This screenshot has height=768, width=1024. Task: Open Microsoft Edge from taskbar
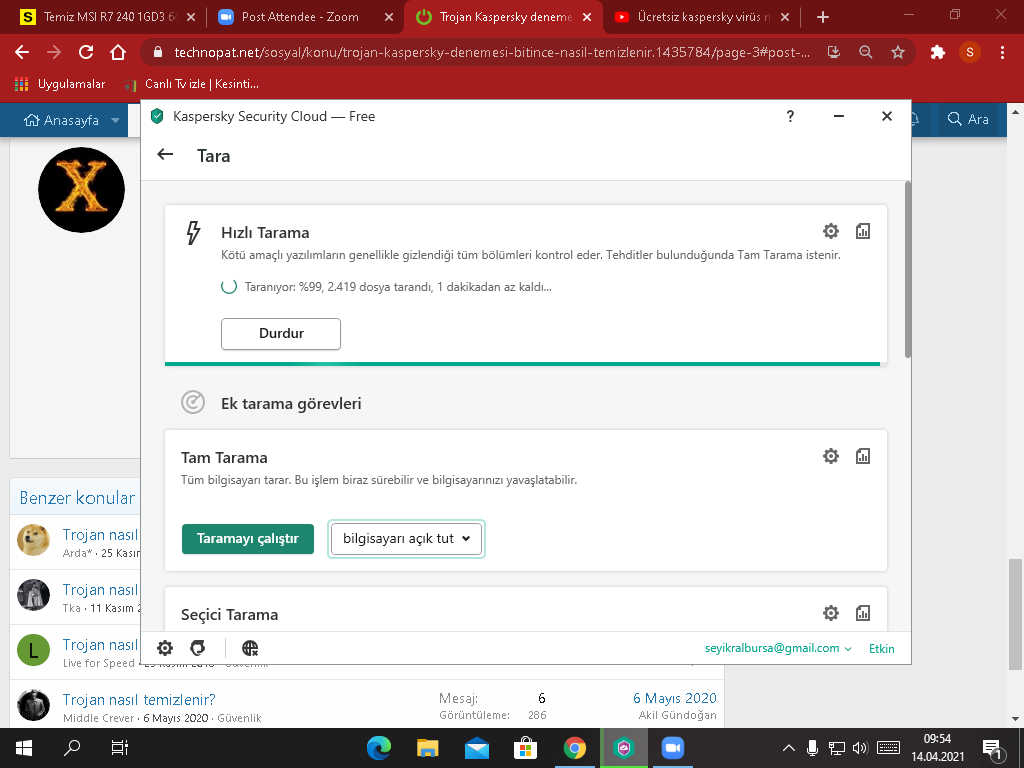(x=379, y=748)
